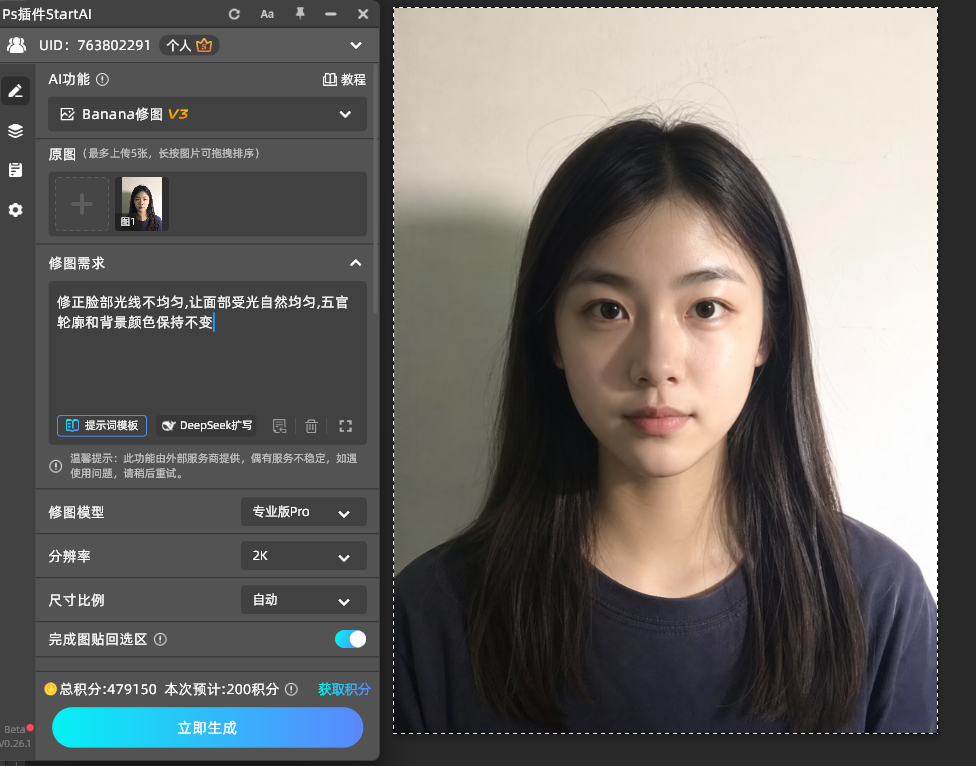976x766 pixels.
Task: Click the gold coin points icon
Action: click(50, 689)
